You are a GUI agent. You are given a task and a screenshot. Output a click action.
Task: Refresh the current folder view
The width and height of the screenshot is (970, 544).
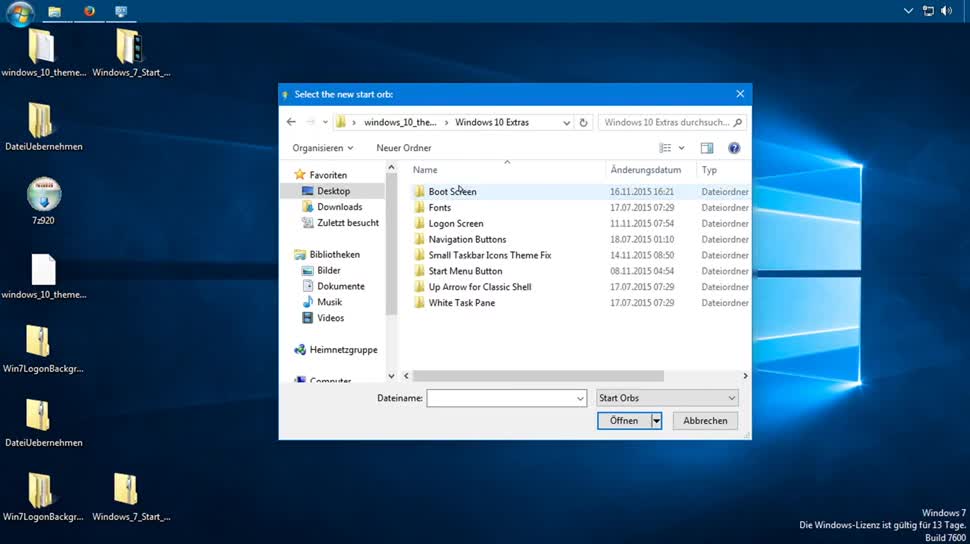pos(583,123)
